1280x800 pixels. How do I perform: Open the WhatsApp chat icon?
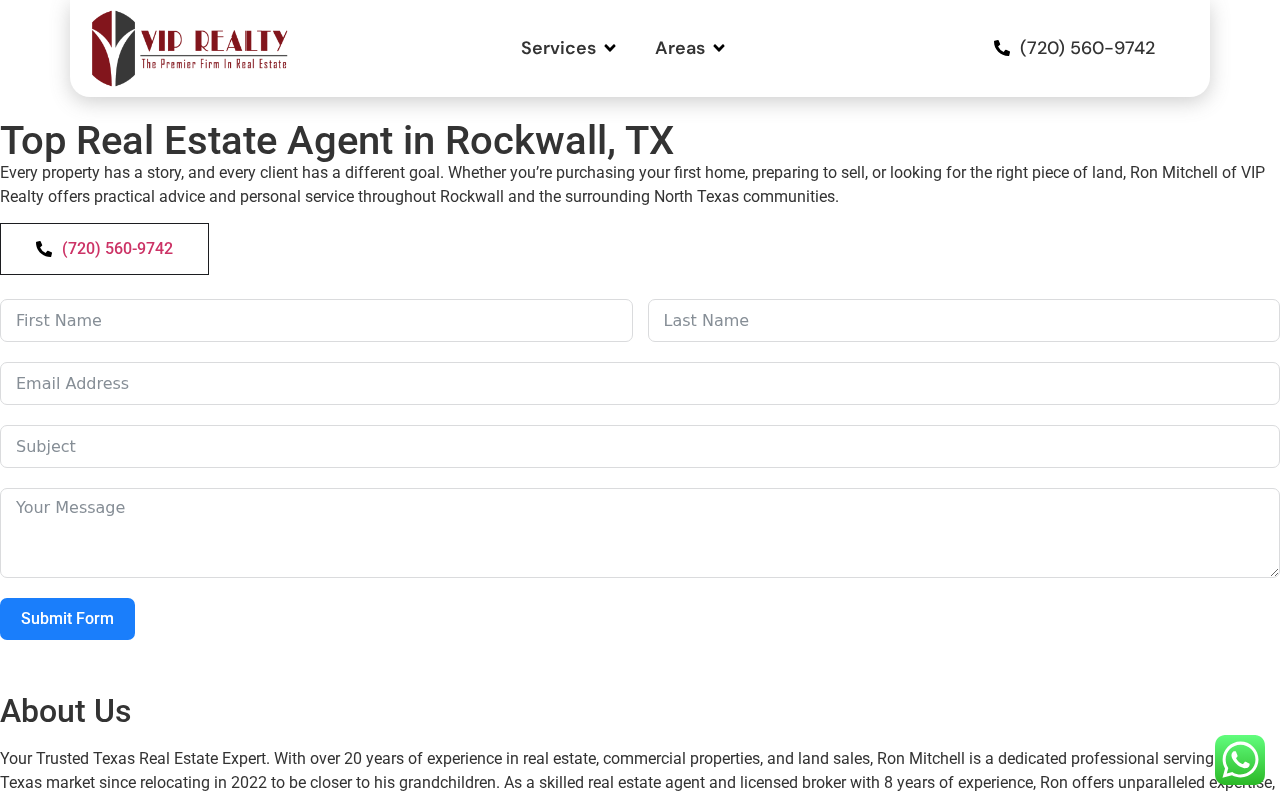(x=1240, y=760)
